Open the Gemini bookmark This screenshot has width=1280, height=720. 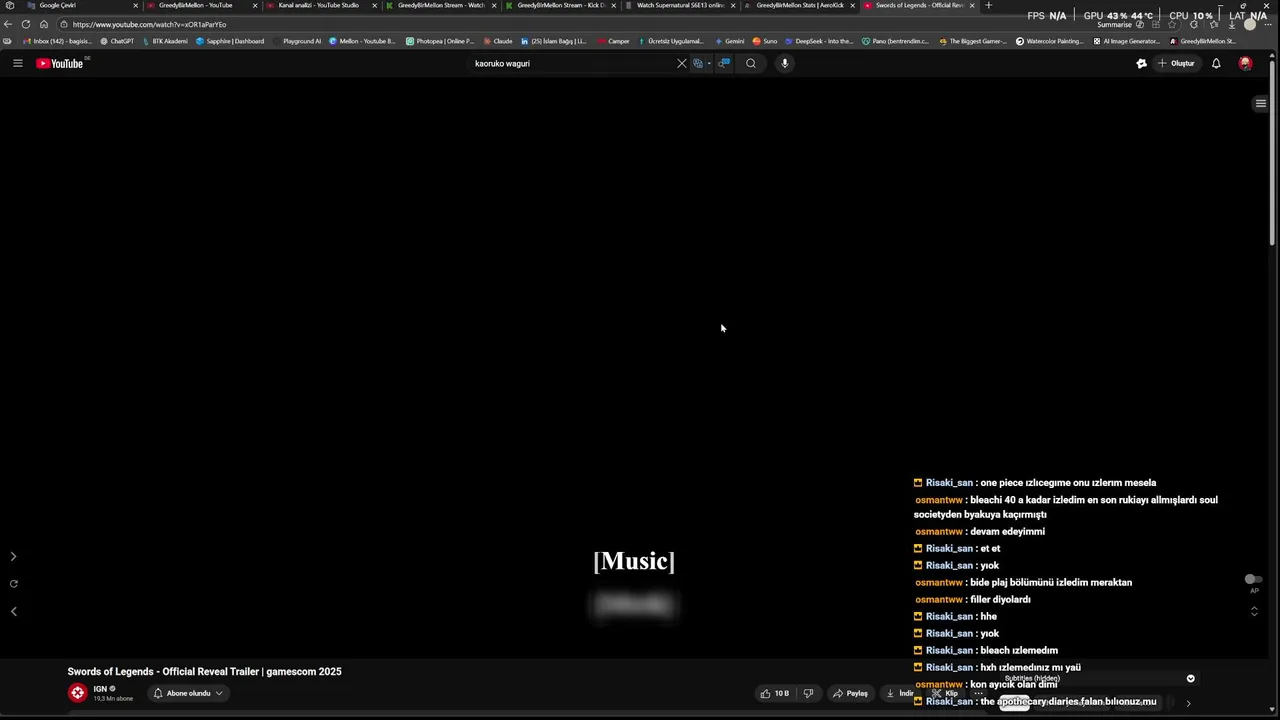click(730, 41)
